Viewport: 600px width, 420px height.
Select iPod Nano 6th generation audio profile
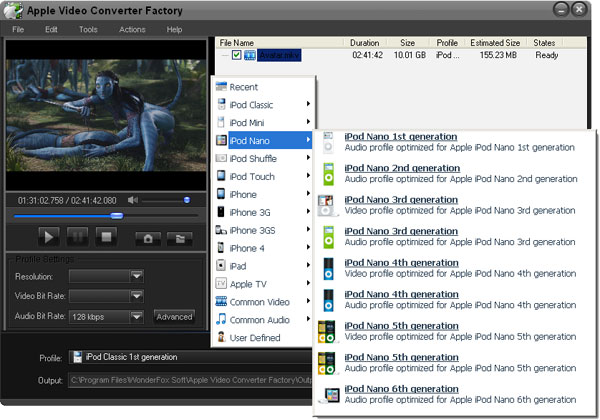pos(401,389)
